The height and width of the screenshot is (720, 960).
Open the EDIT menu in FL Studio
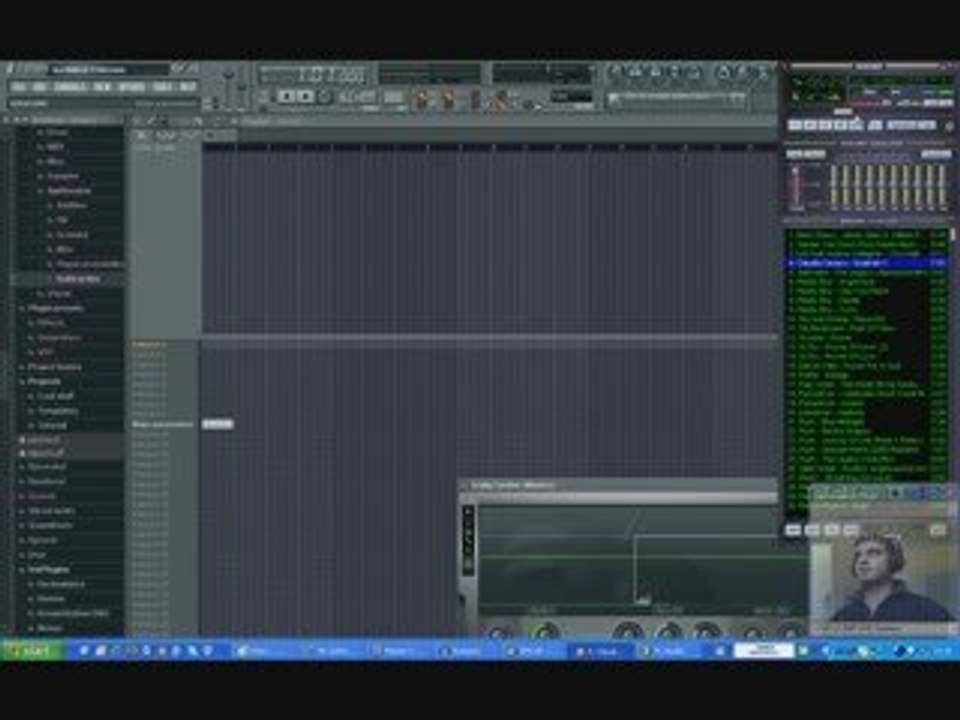click(39, 87)
